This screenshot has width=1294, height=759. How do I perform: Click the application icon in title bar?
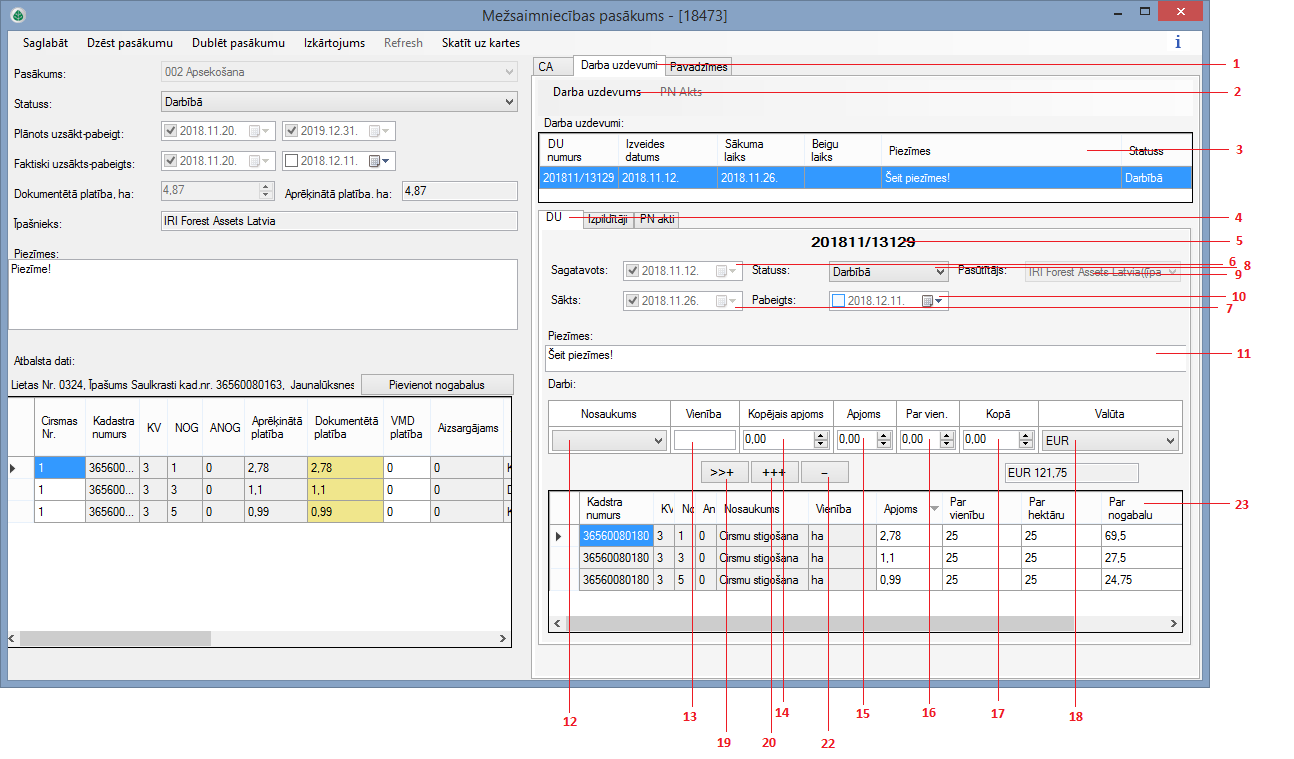click(x=17, y=15)
